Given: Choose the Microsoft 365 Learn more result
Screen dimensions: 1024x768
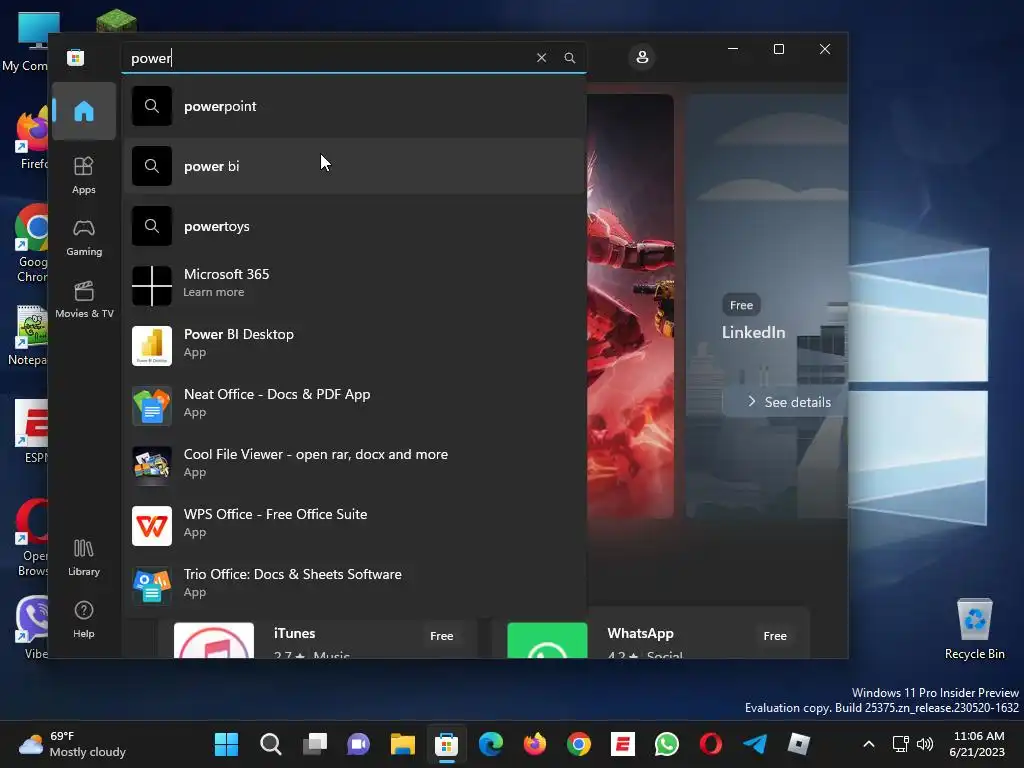Looking at the screenshot, I should [x=353, y=286].
